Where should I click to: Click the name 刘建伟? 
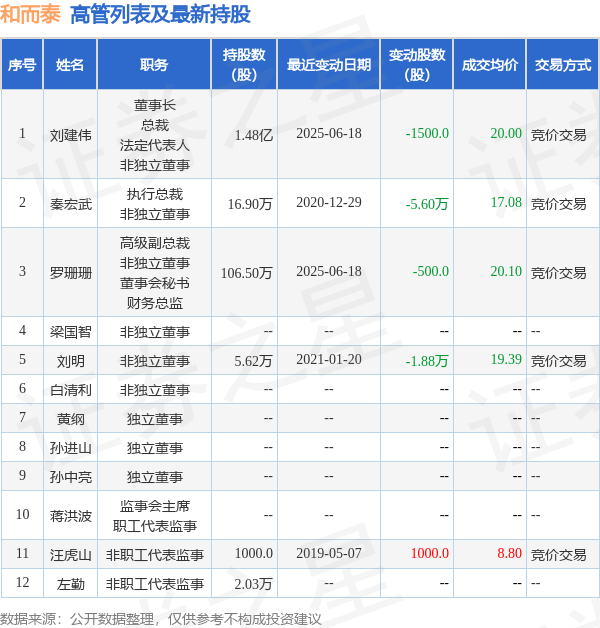coord(70,135)
